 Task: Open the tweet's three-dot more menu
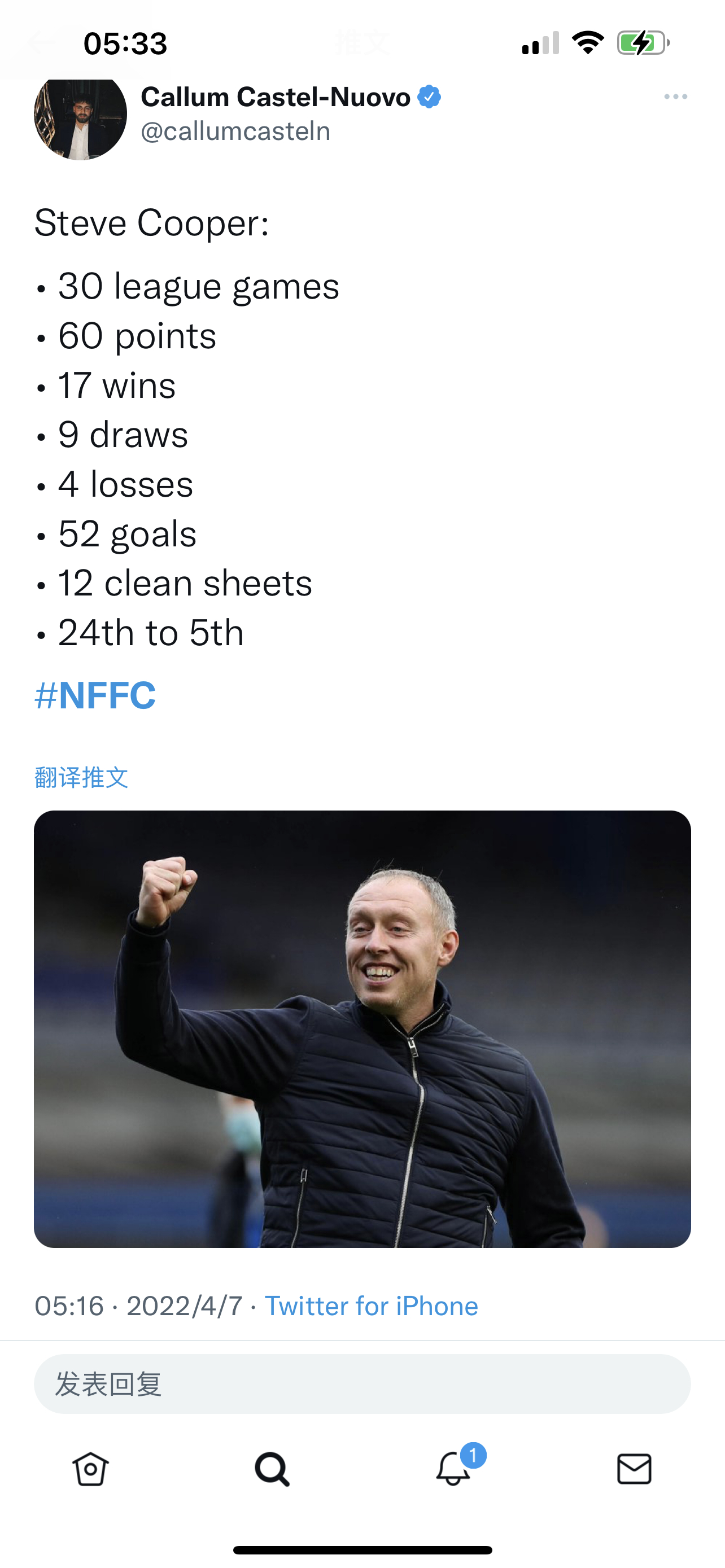pyautogui.click(x=675, y=97)
